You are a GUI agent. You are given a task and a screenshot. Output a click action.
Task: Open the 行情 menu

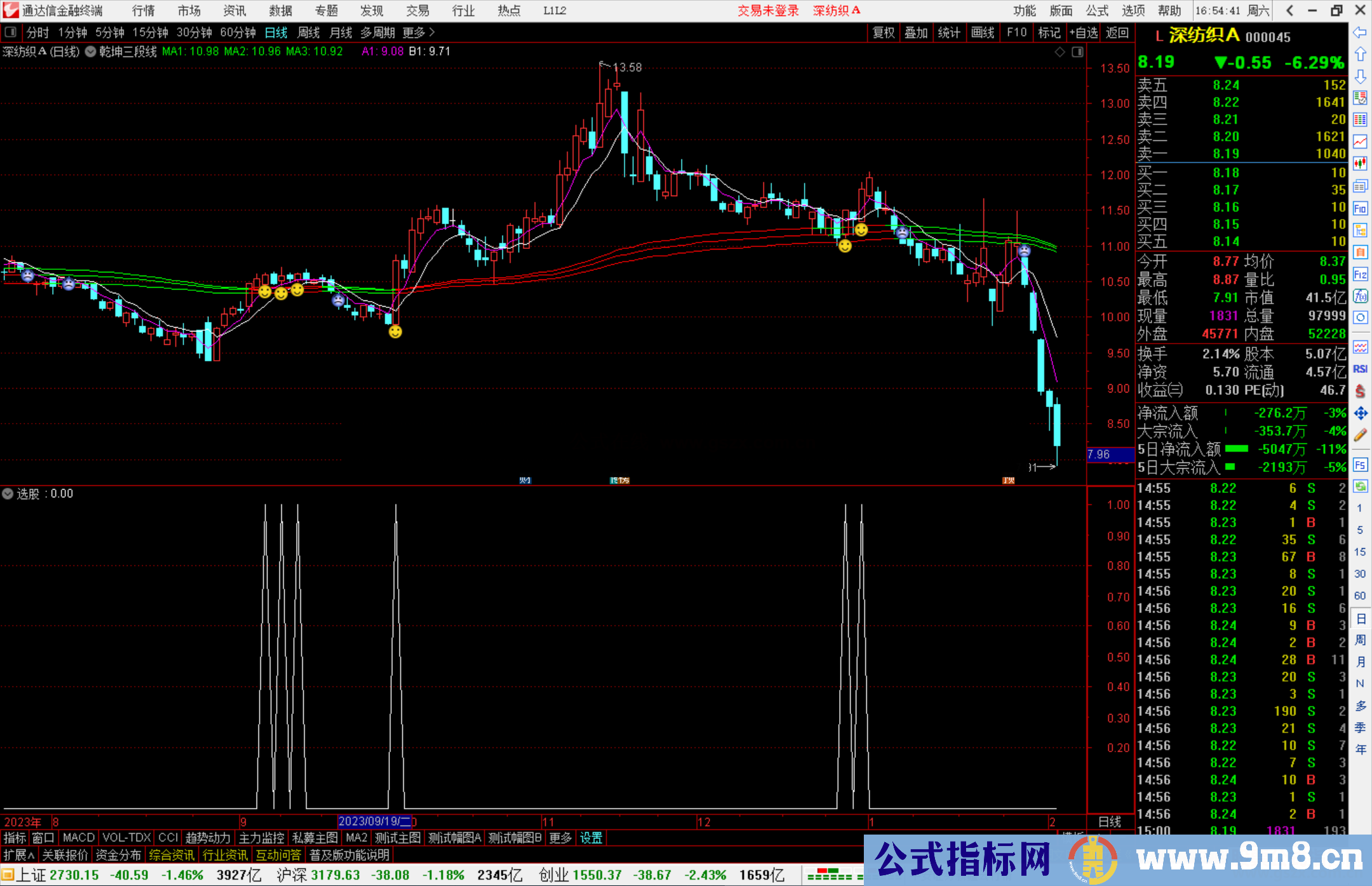point(144,11)
